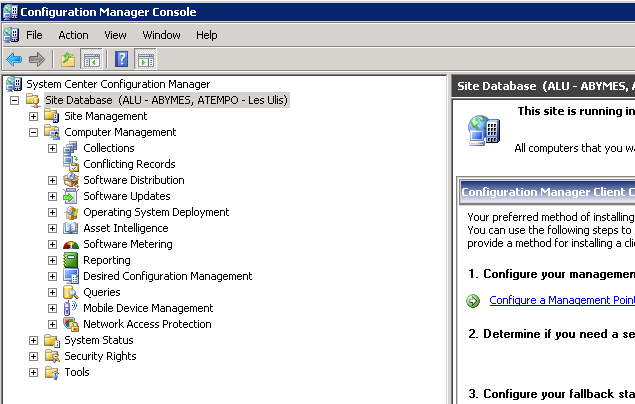Open the File menu
This screenshot has height=404, width=635.
point(34,35)
